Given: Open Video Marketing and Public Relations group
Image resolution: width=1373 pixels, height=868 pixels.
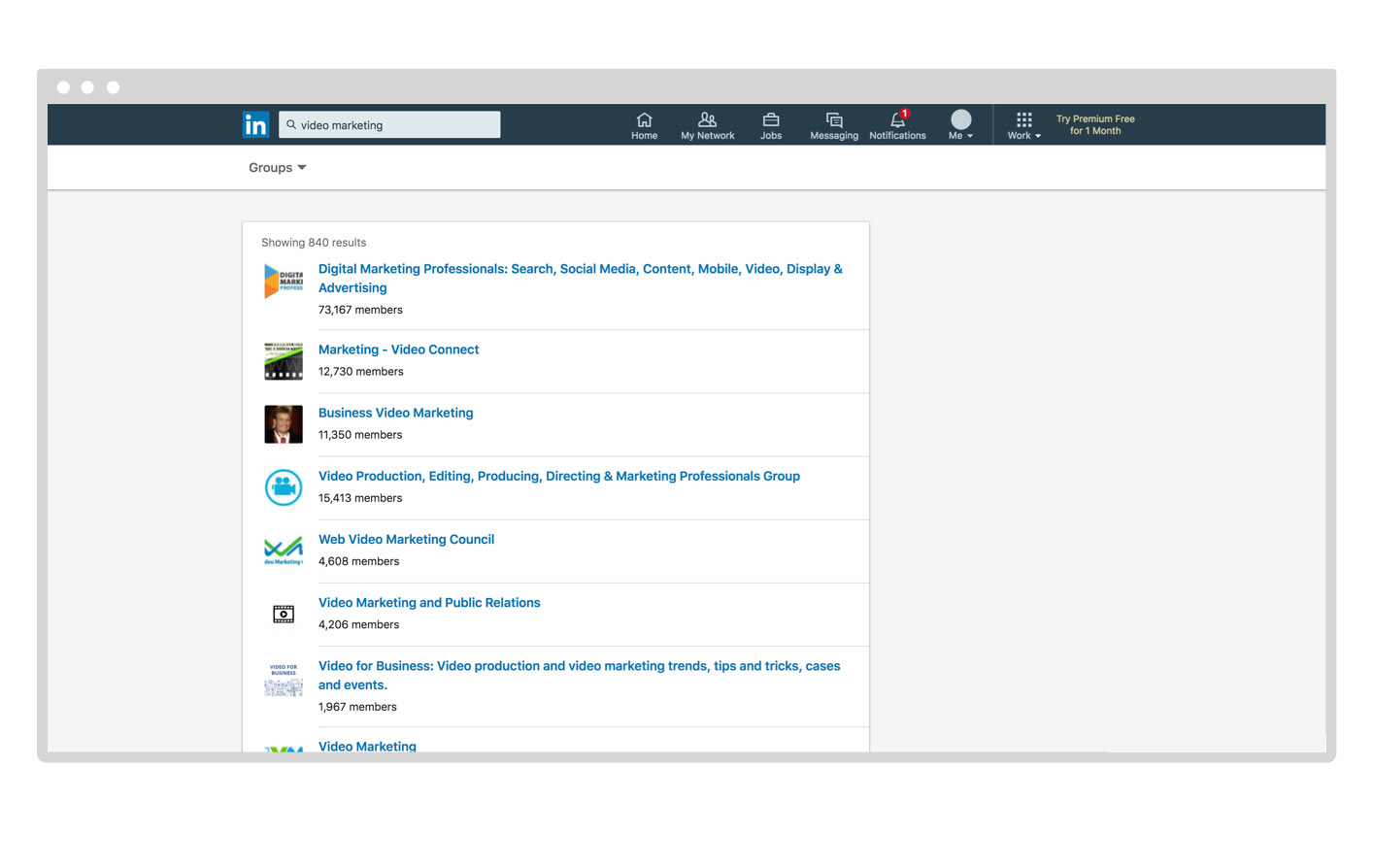Looking at the screenshot, I should 429,602.
